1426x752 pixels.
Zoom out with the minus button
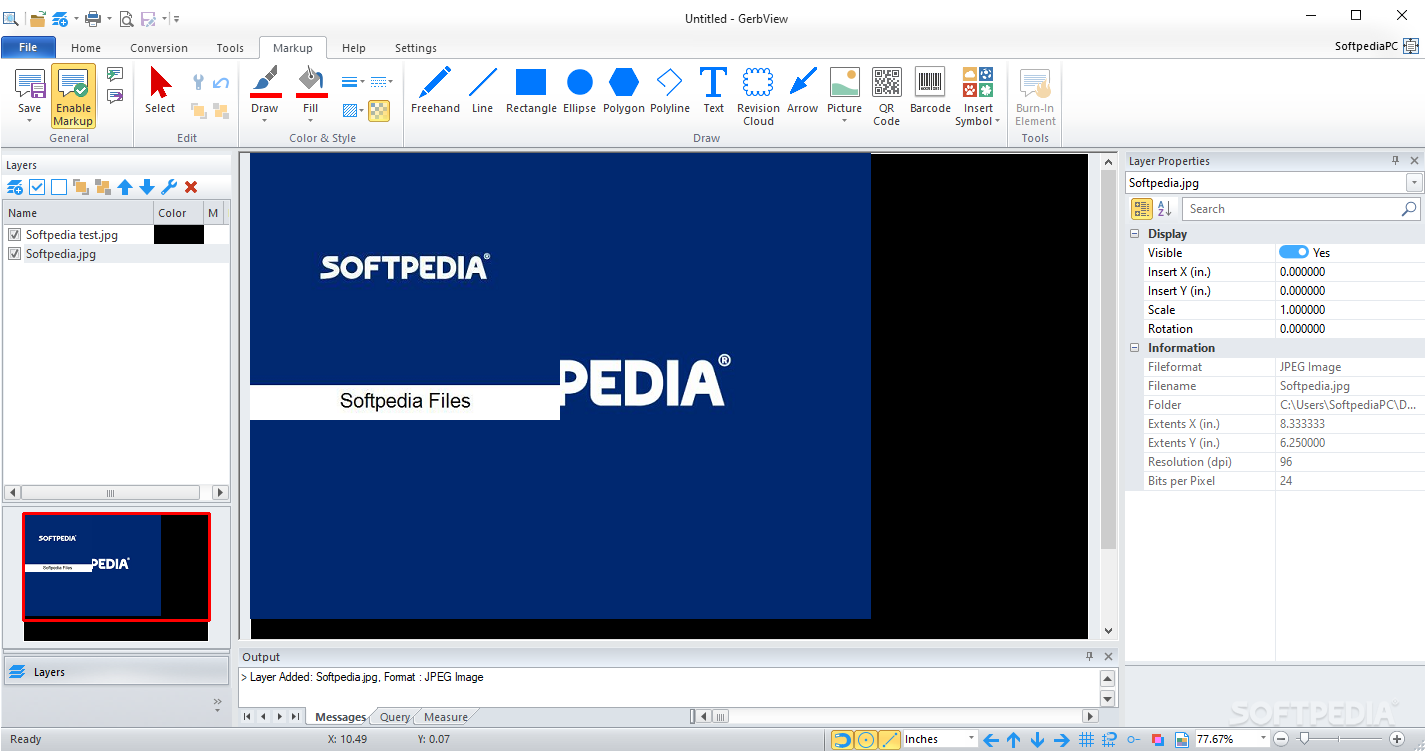(1281, 740)
